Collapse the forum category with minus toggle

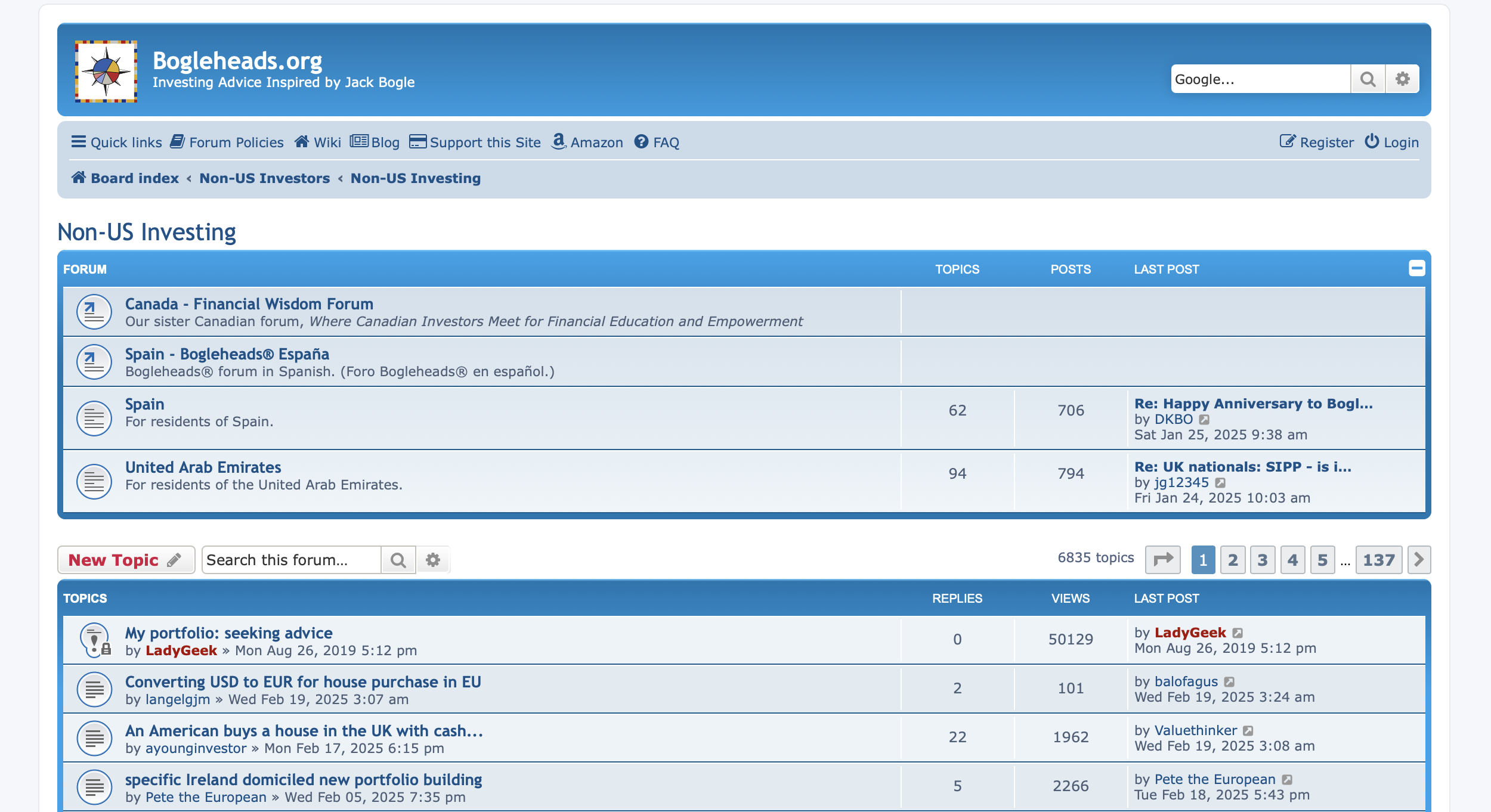click(x=1416, y=268)
